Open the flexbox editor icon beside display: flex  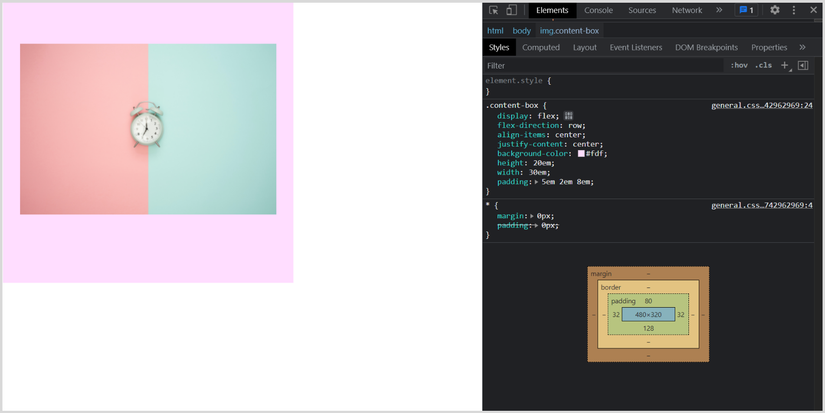pos(568,116)
